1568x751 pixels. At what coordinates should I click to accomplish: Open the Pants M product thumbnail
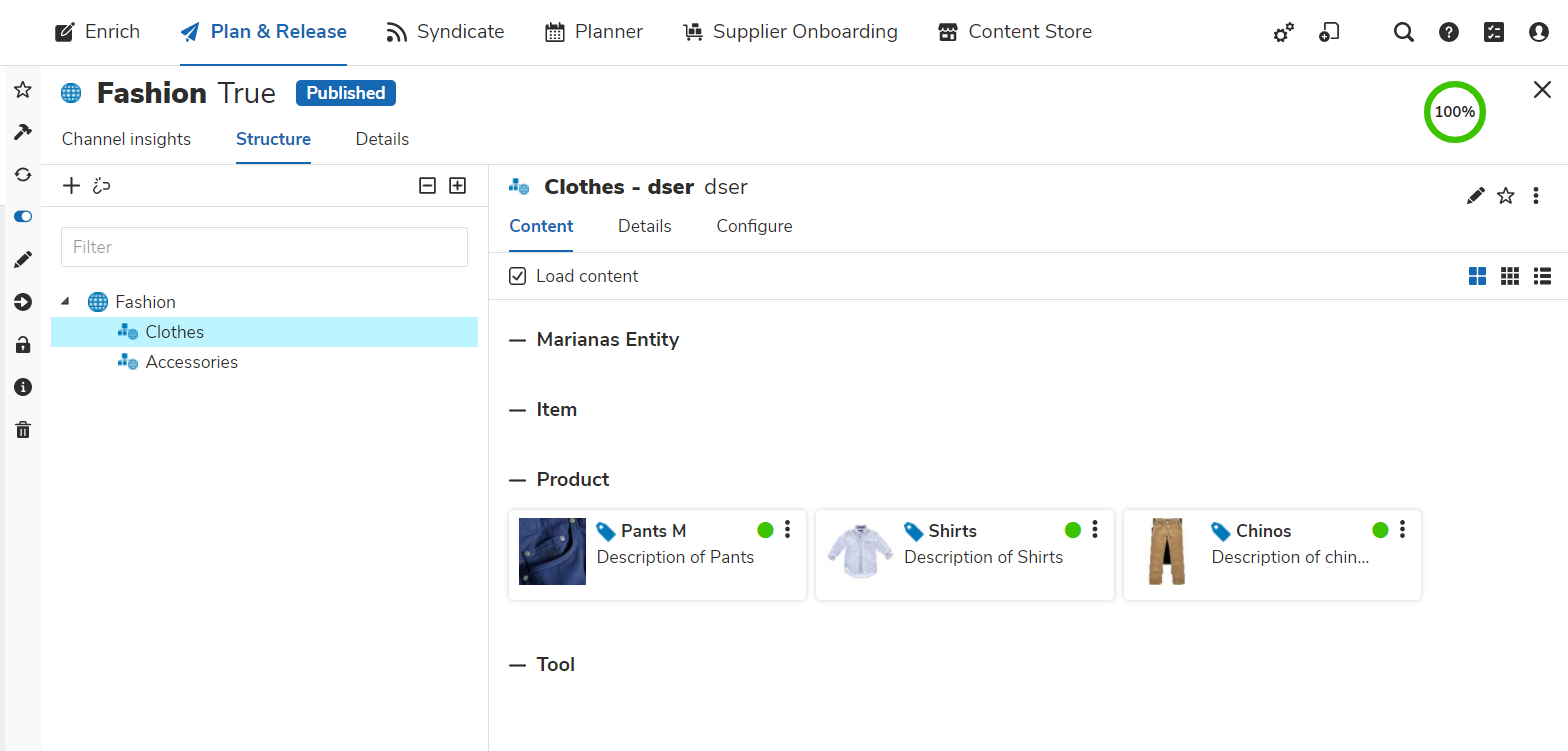point(552,551)
